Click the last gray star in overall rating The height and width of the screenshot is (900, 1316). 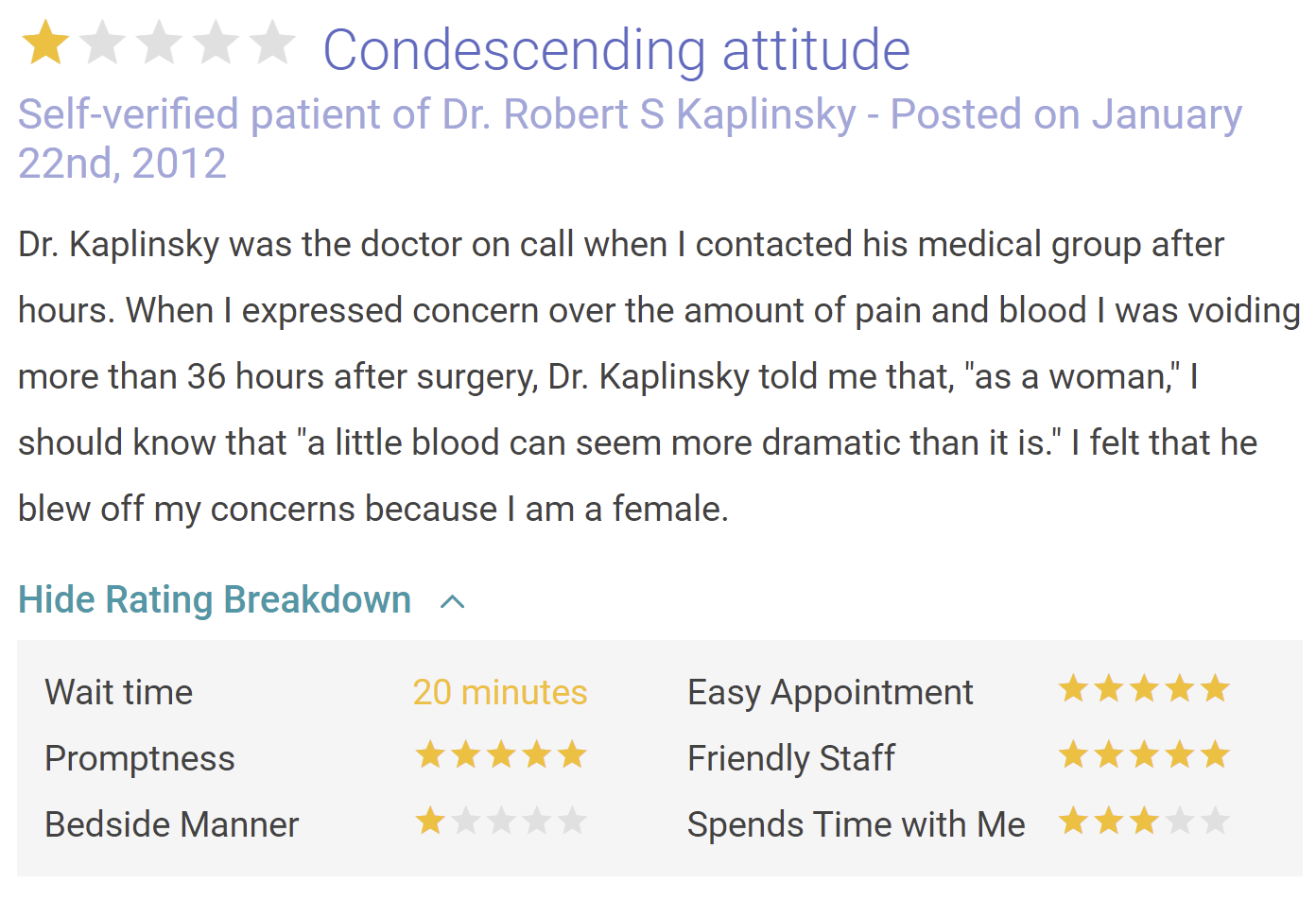273,44
